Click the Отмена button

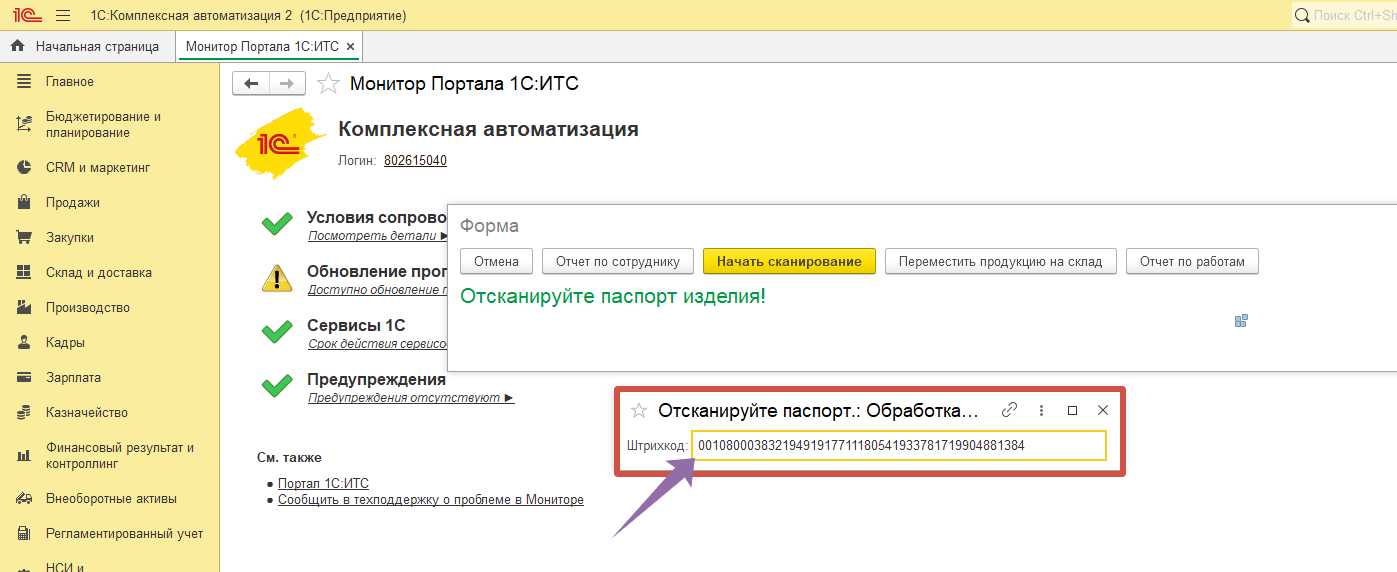[496, 261]
